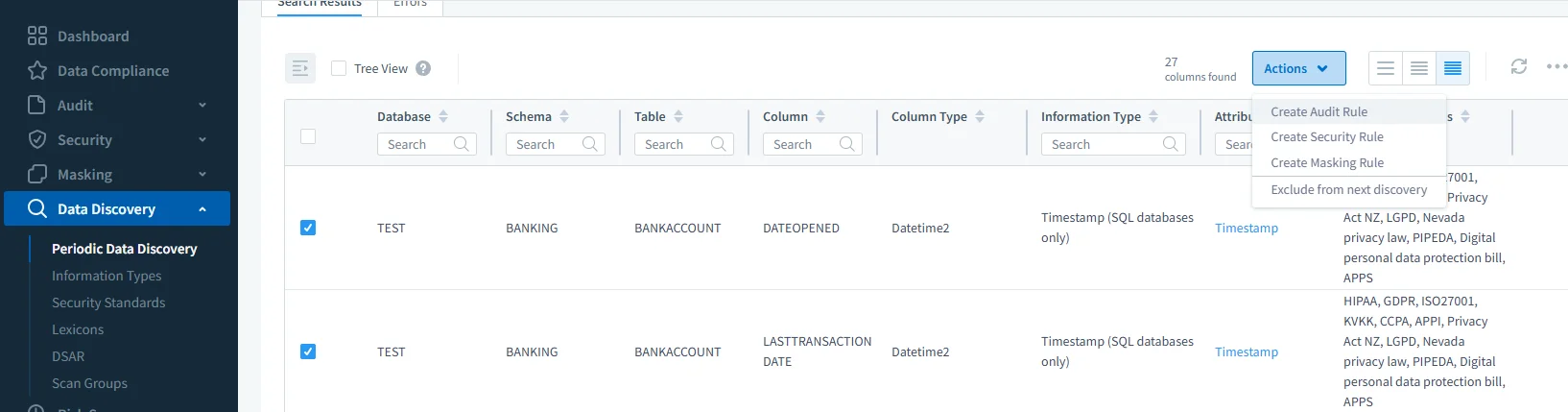Collapse the Data Discovery section chevron
The height and width of the screenshot is (412, 1568).
click(202, 208)
